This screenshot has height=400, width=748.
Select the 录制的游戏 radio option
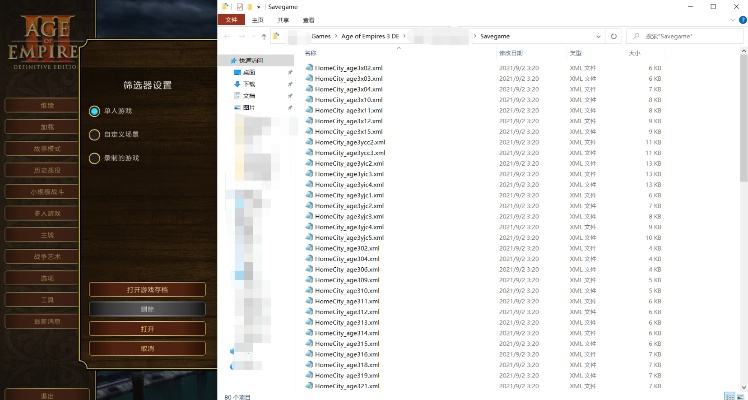95,158
